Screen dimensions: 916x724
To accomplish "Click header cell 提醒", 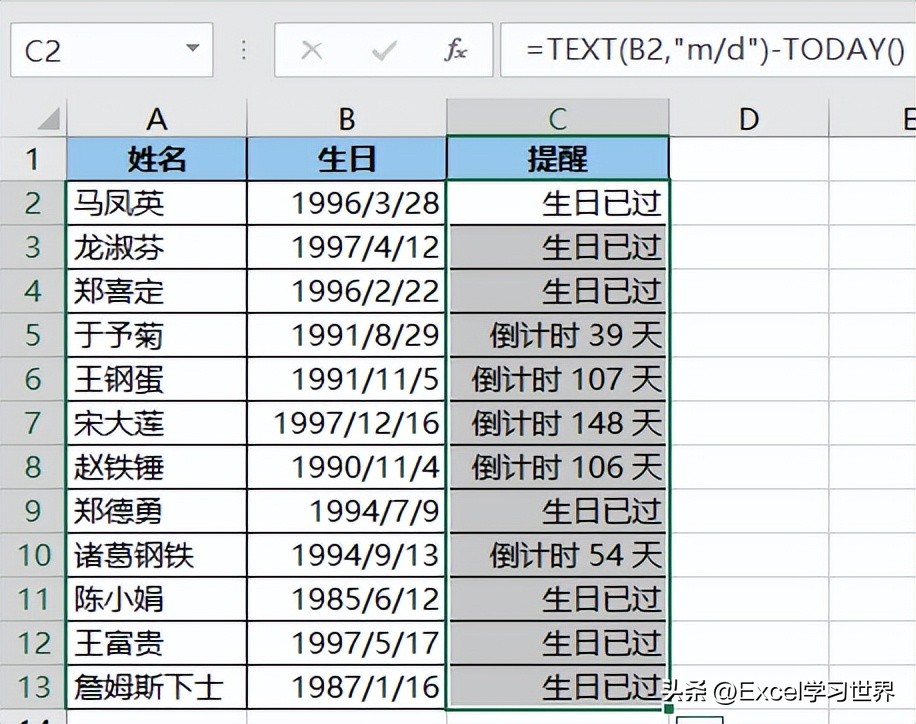I will (558, 159).
